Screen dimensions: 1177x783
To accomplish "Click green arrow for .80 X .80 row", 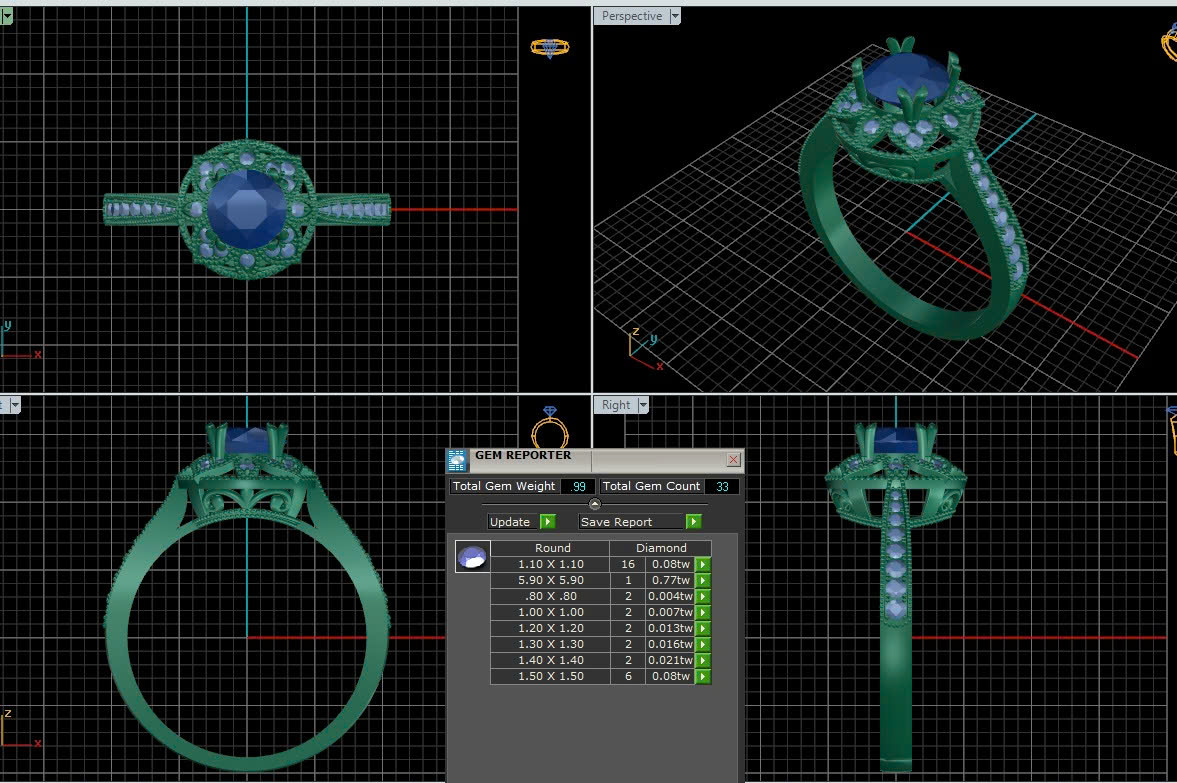I will click(x=703, y=597).
